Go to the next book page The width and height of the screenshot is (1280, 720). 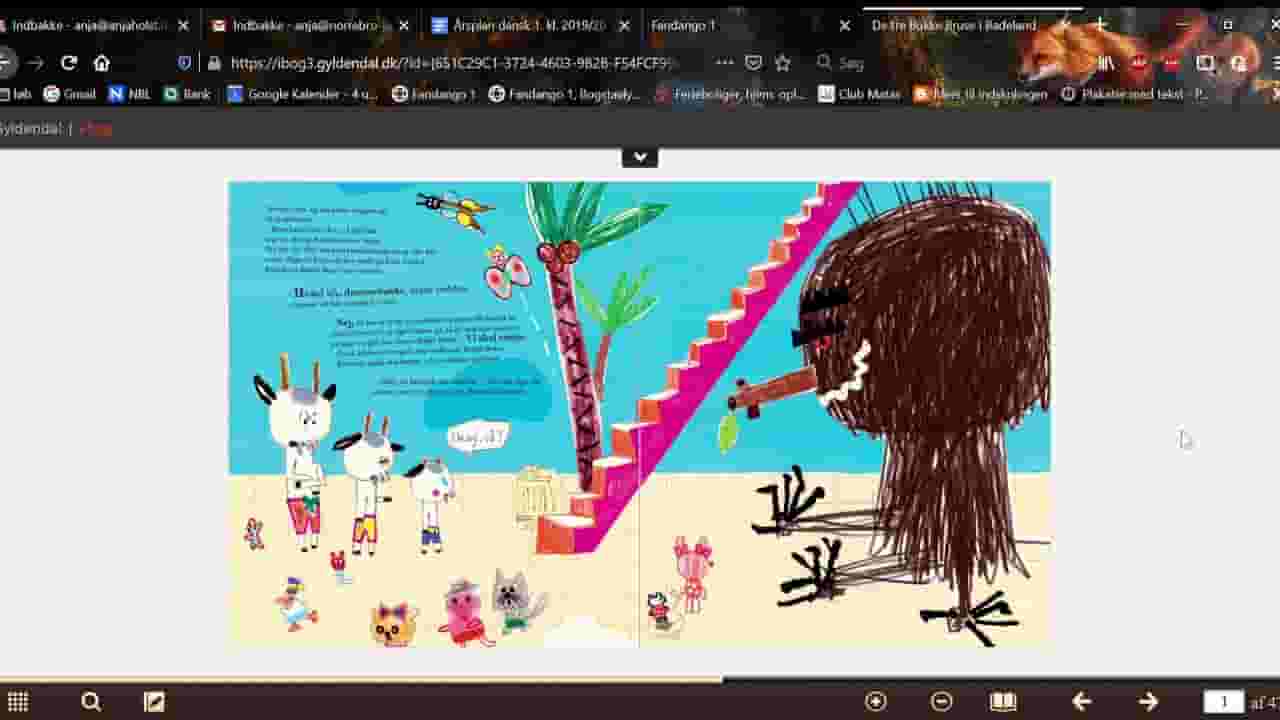[1148, 702]
